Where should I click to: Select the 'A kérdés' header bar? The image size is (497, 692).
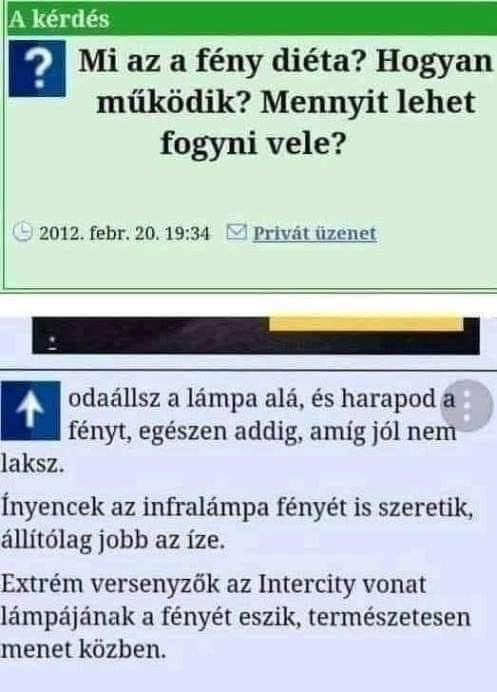click(252, 19)
